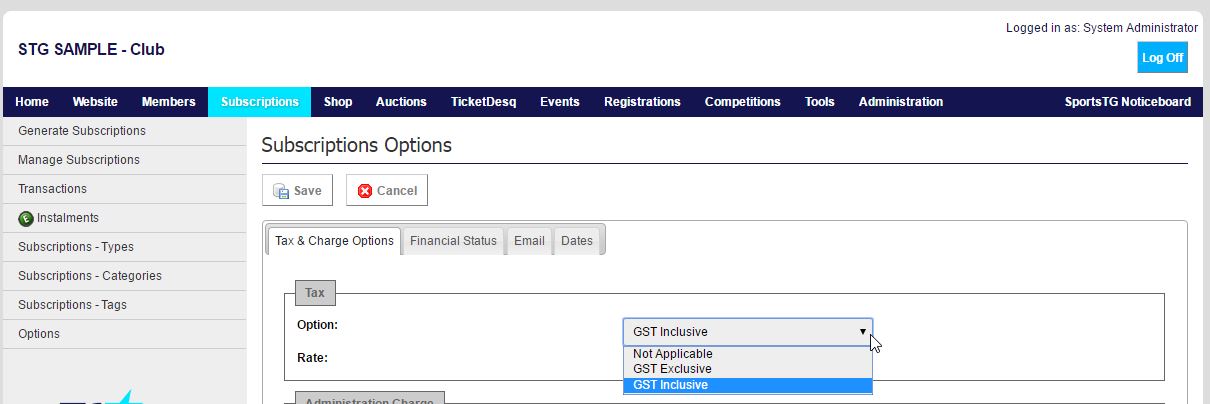Screen dimensions: 1210x404
Task: Open Options in the sidebar
Action: (124, 334)
